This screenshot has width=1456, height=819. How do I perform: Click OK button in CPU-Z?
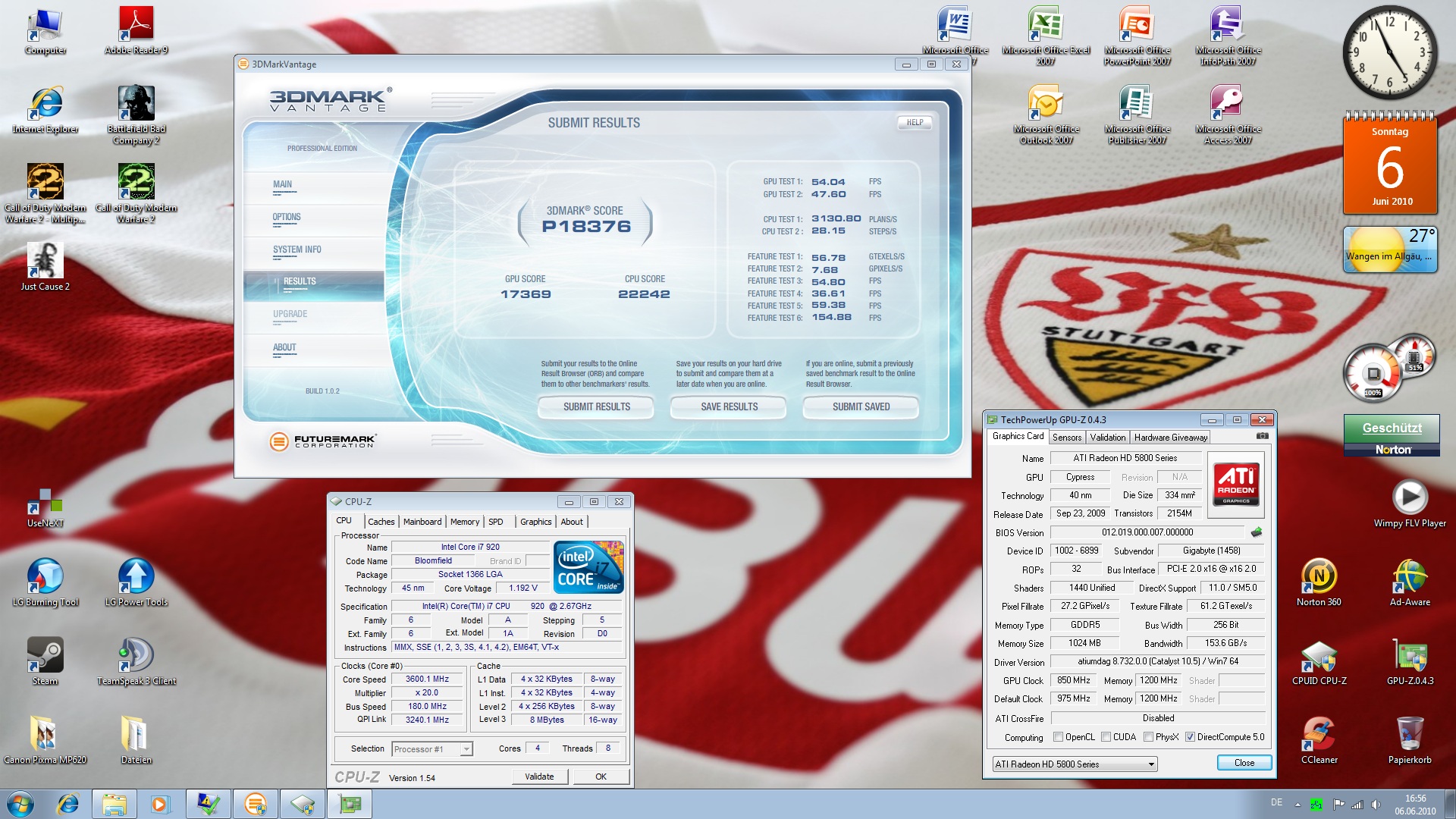pyautogui.click(x=601, y=777)
